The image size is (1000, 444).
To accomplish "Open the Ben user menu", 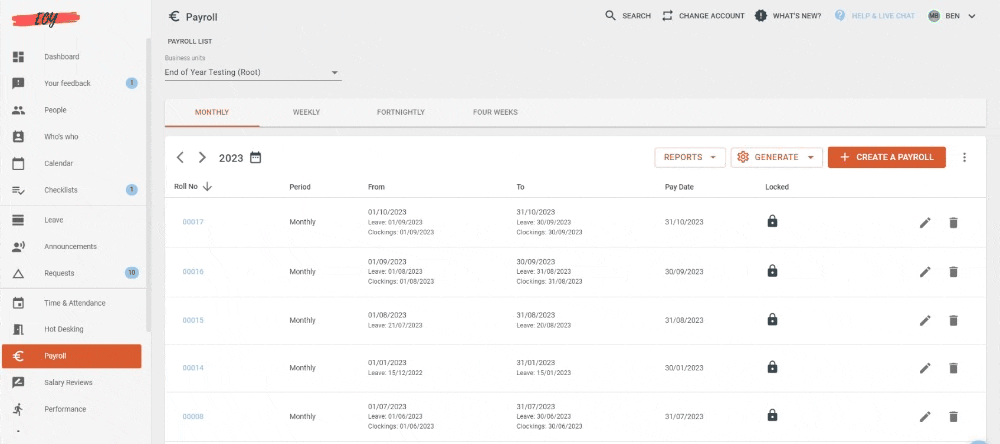I will (x=952, y=16).
